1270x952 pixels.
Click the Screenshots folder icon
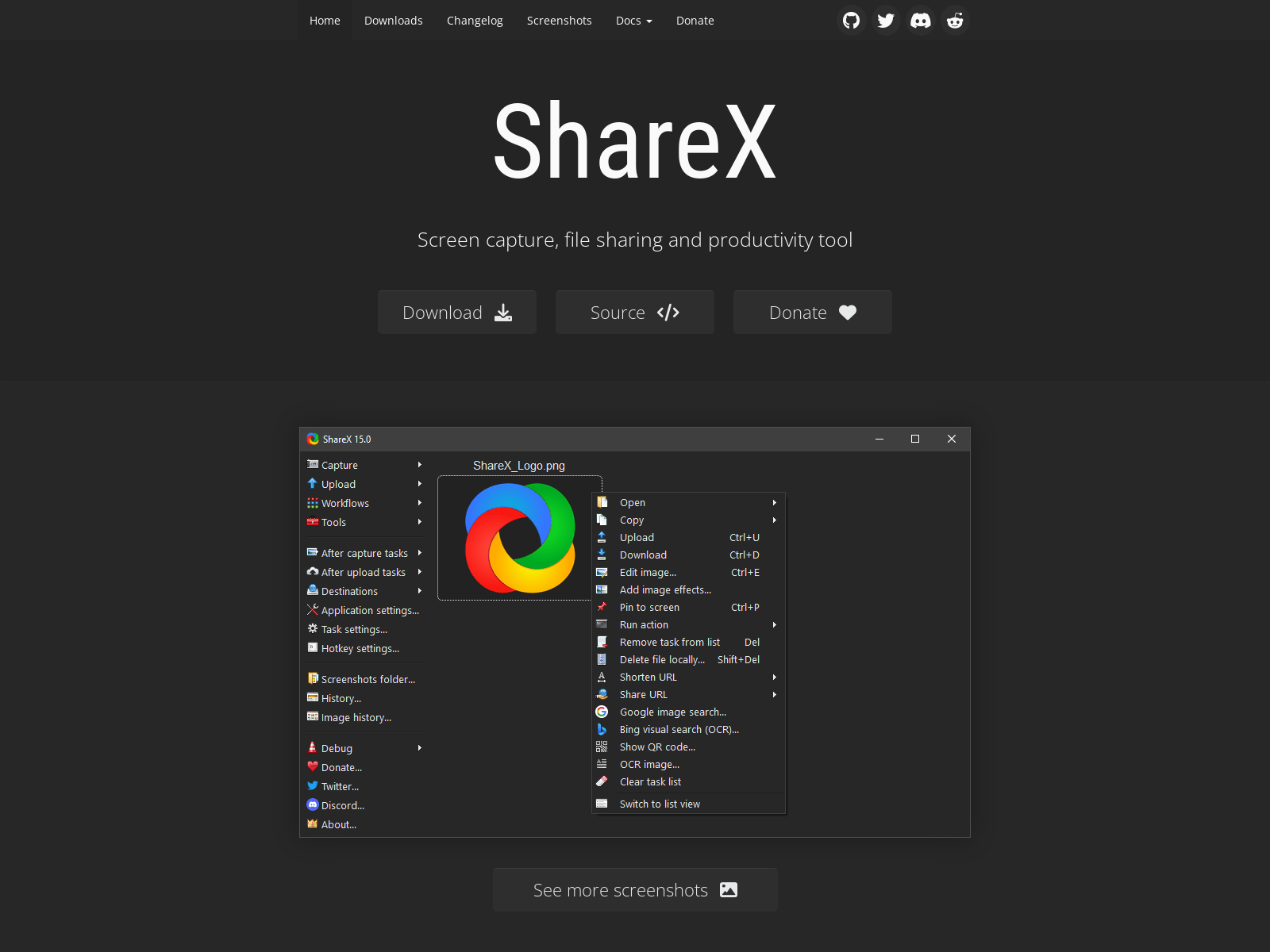pyautogui.click(x=313, y=679)
